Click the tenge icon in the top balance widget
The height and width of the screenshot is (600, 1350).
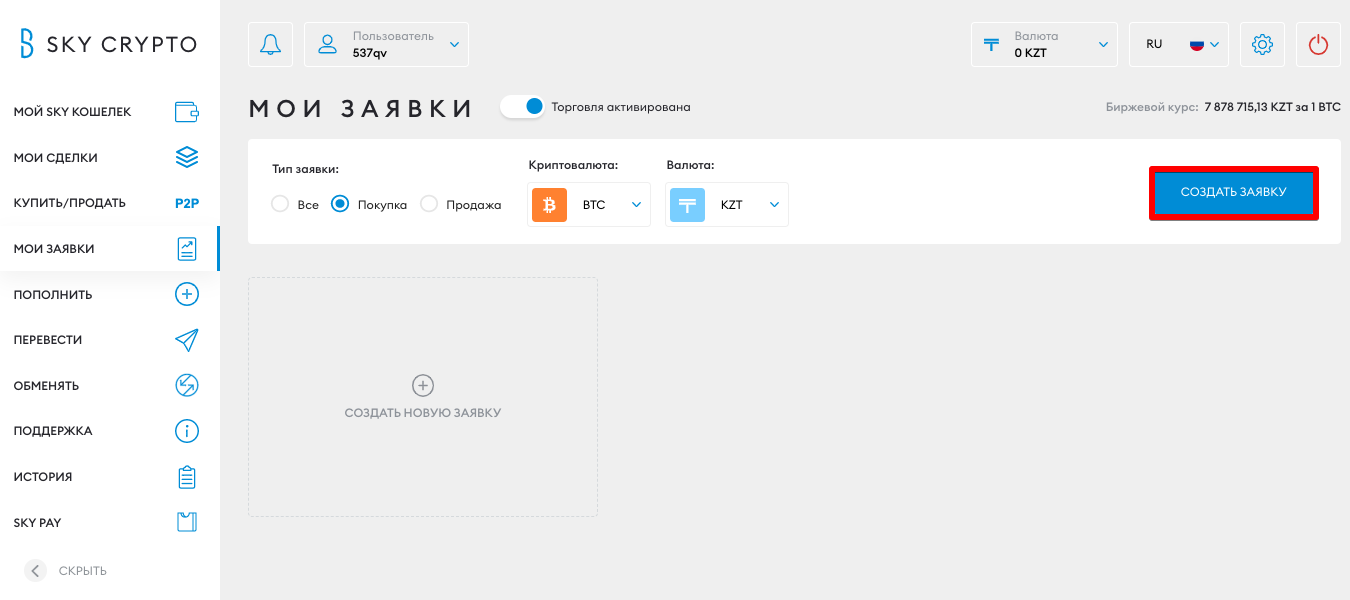click(992, 44)
